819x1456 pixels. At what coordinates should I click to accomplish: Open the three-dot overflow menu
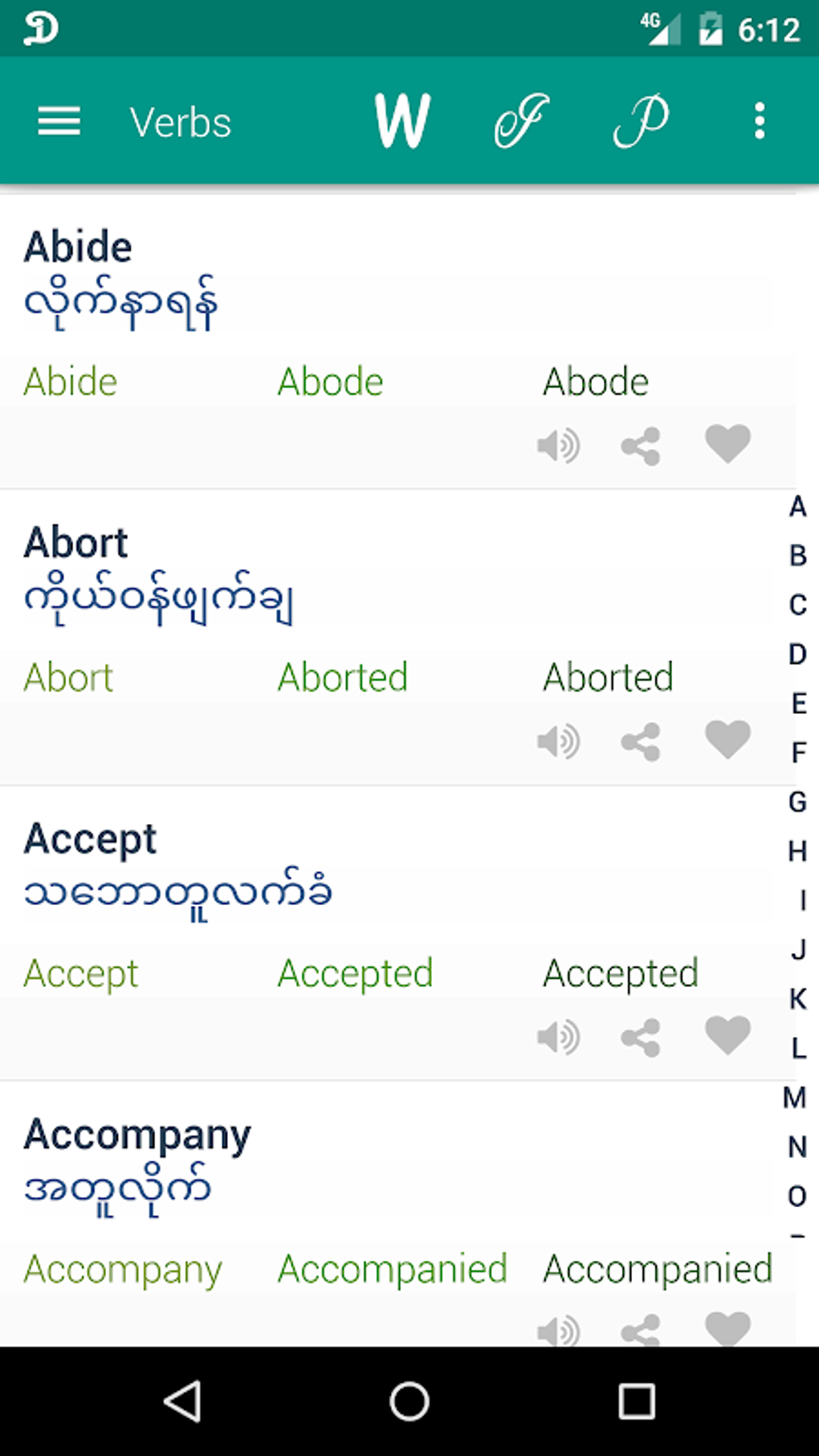[759, 122]
